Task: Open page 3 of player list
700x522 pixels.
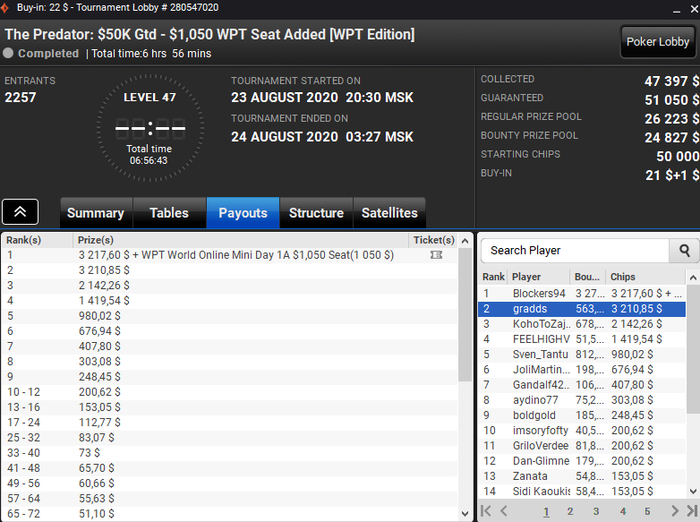Action: (596, 511)
